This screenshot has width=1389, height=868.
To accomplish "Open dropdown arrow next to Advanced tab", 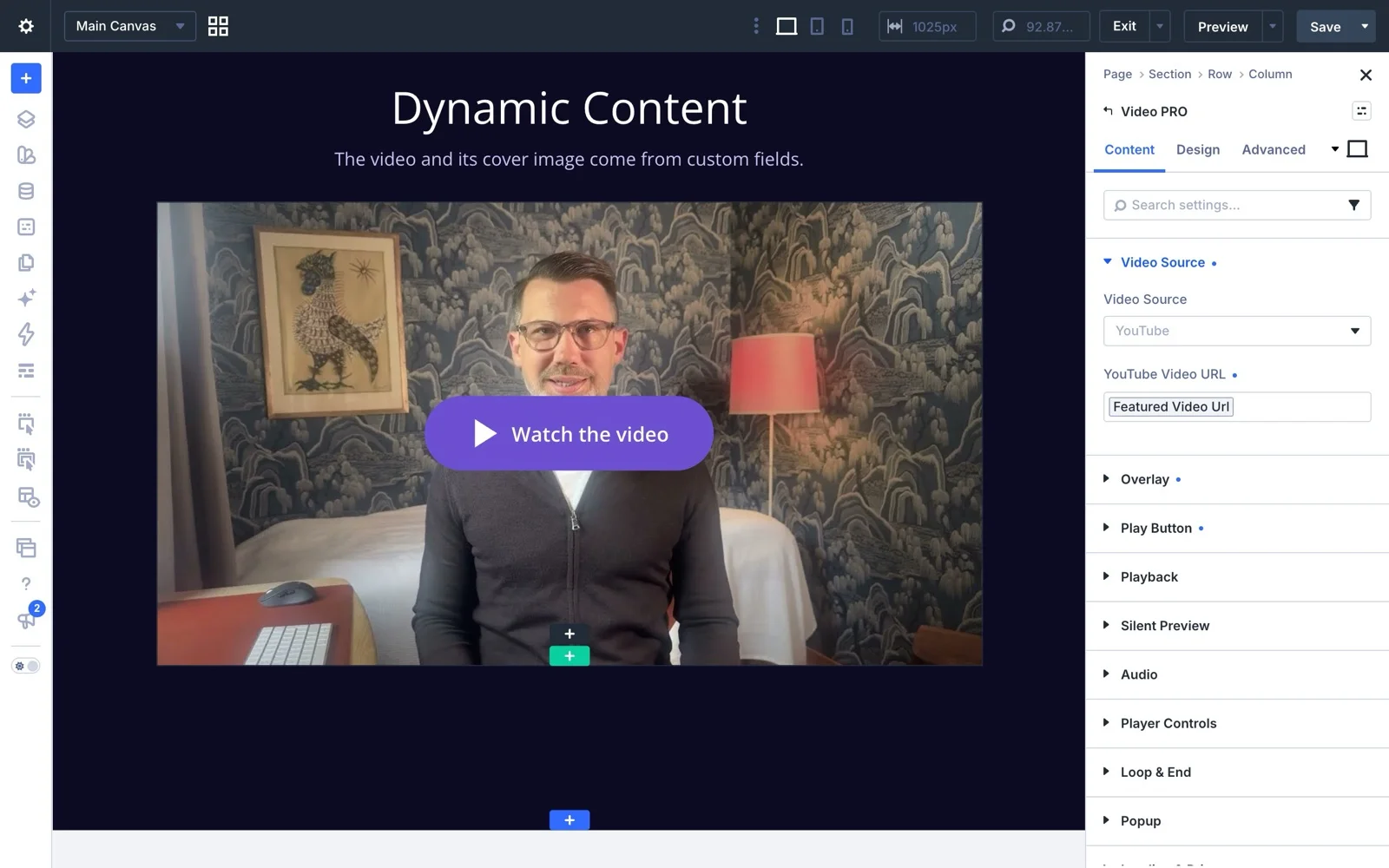I will (x=1335, y=149).
